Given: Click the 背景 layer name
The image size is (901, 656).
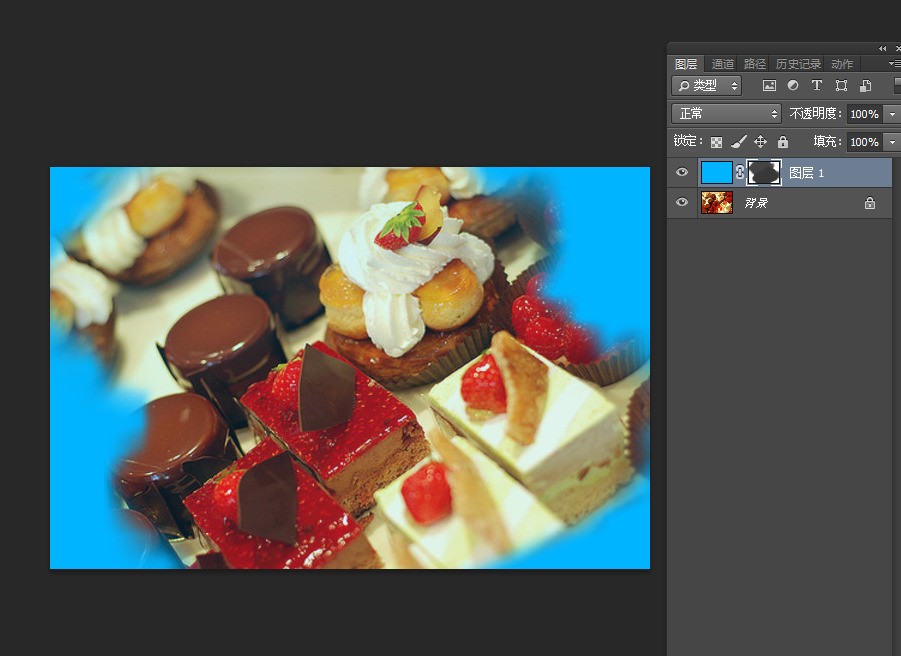Looking at the screenshot, I should pyautogui.click(x=756, y=203).
